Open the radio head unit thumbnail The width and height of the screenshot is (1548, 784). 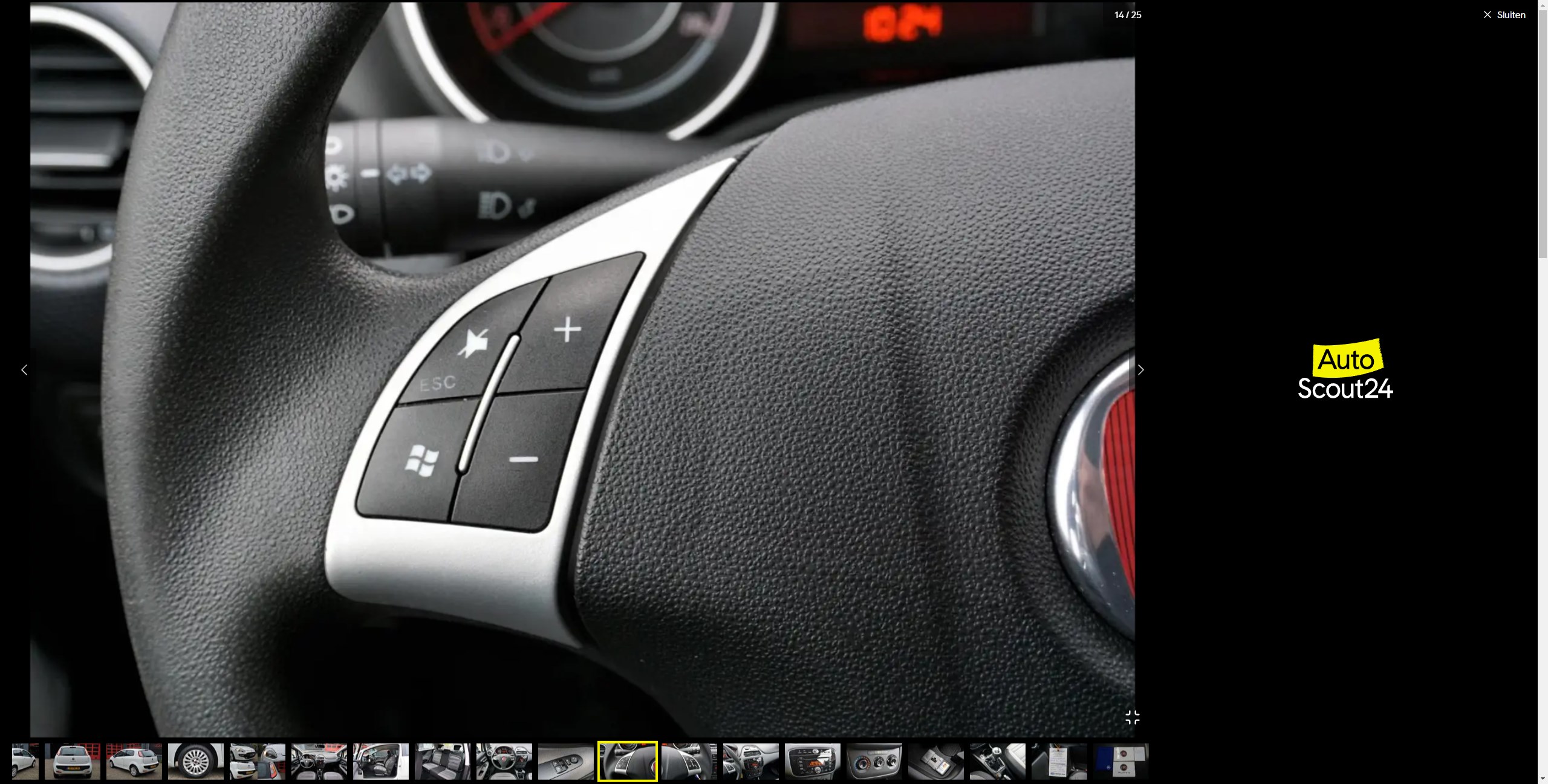pyautogui.click(x=812, y=761)
